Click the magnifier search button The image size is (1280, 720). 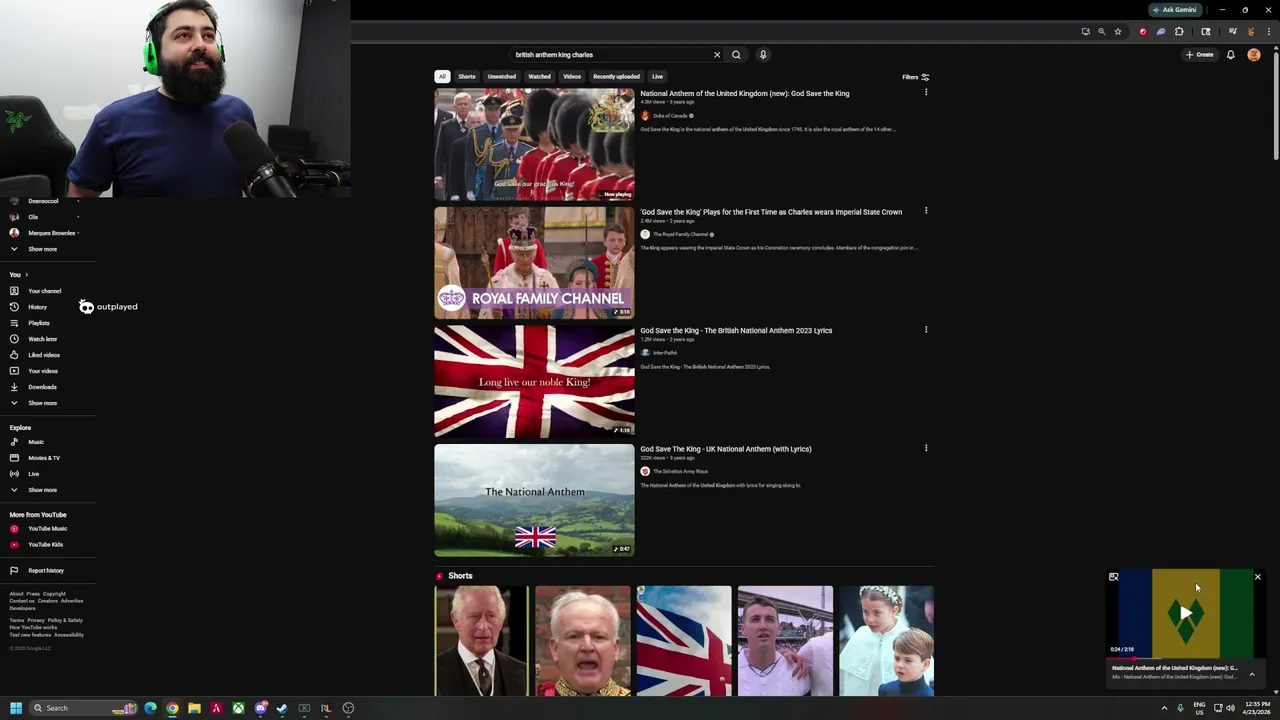736,55
